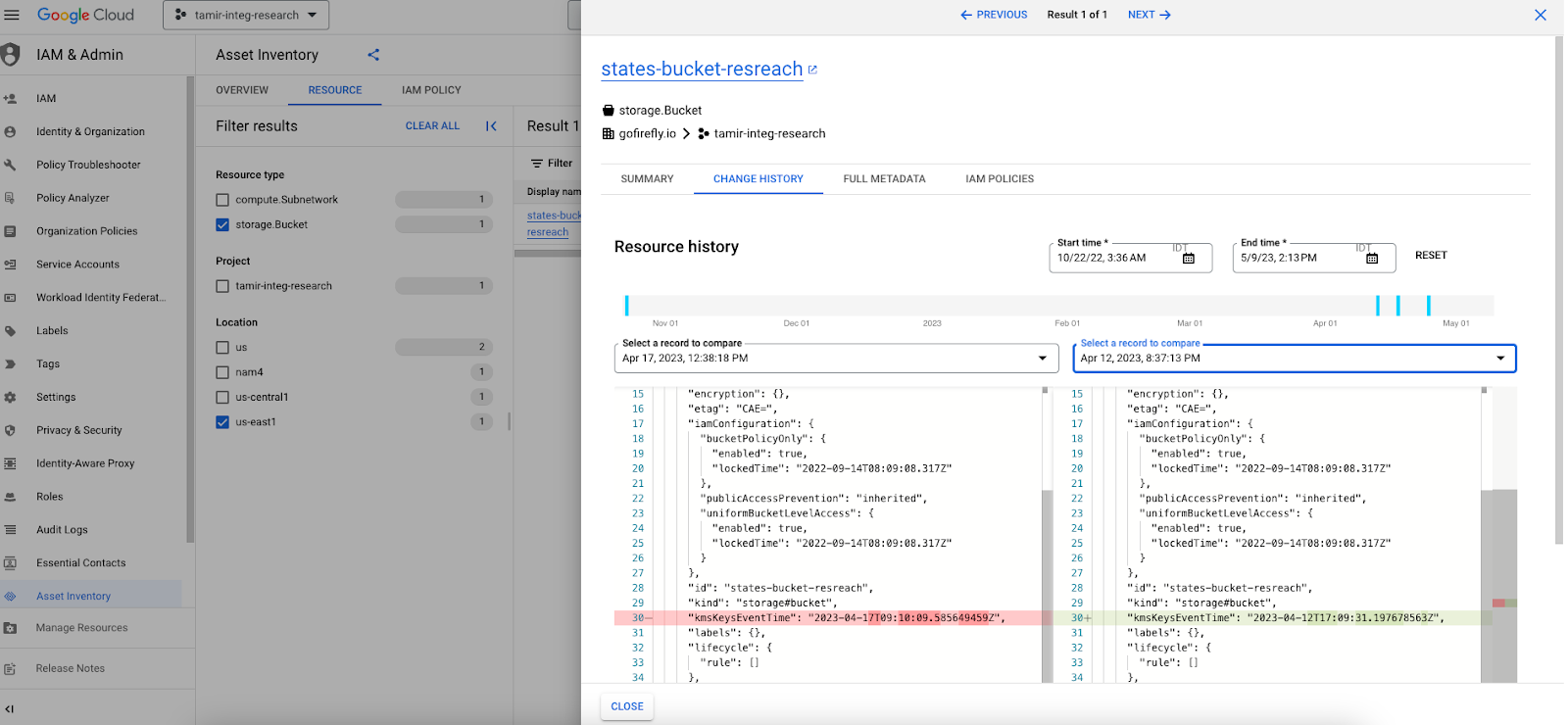Viewport: 1568px width, 725px height.
Task: Open the End time calendar picker
Action: tap(1372, 259)
